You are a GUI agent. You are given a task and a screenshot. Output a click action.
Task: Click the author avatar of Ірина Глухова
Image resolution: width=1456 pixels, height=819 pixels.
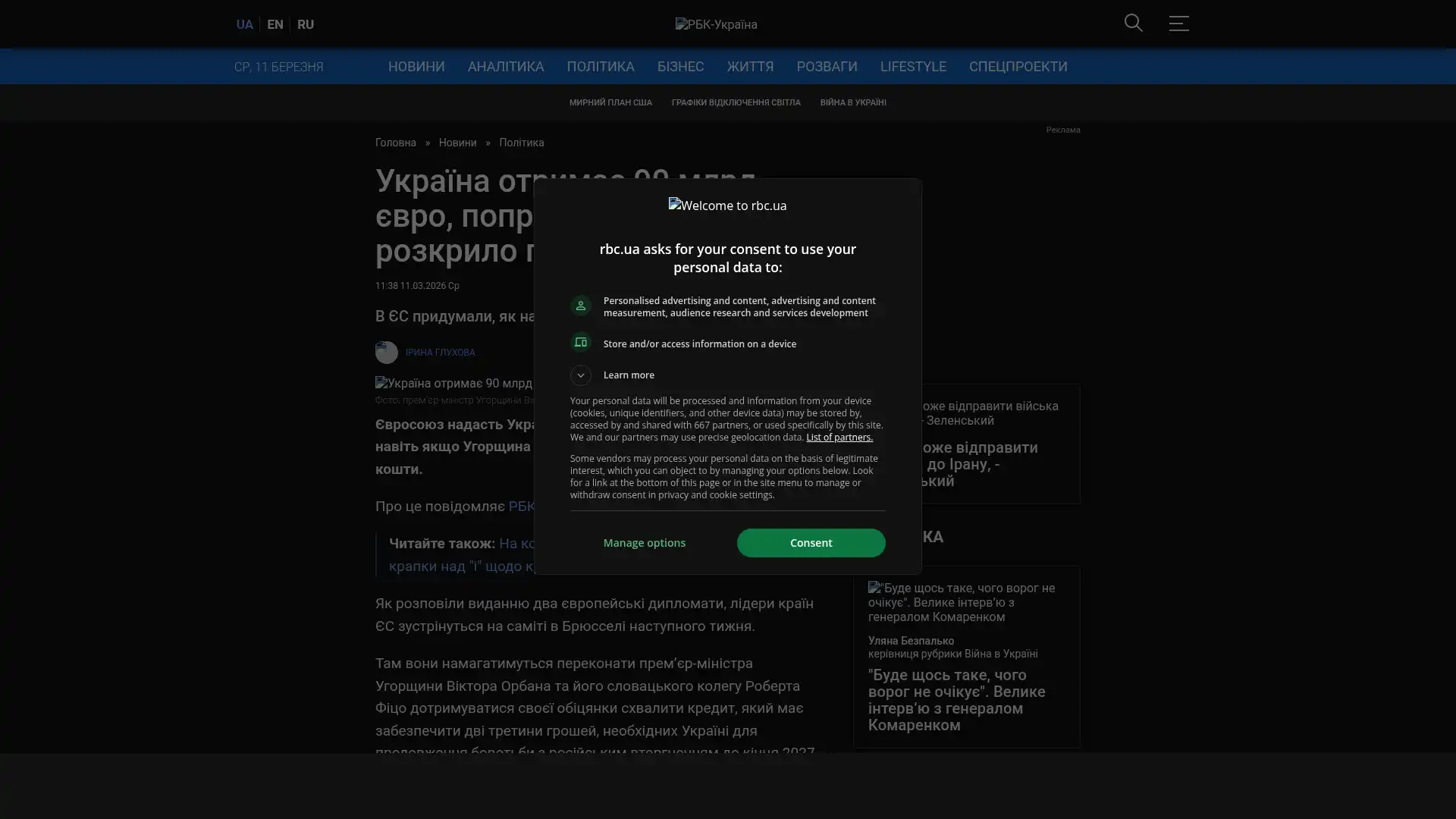coord(387,353)
